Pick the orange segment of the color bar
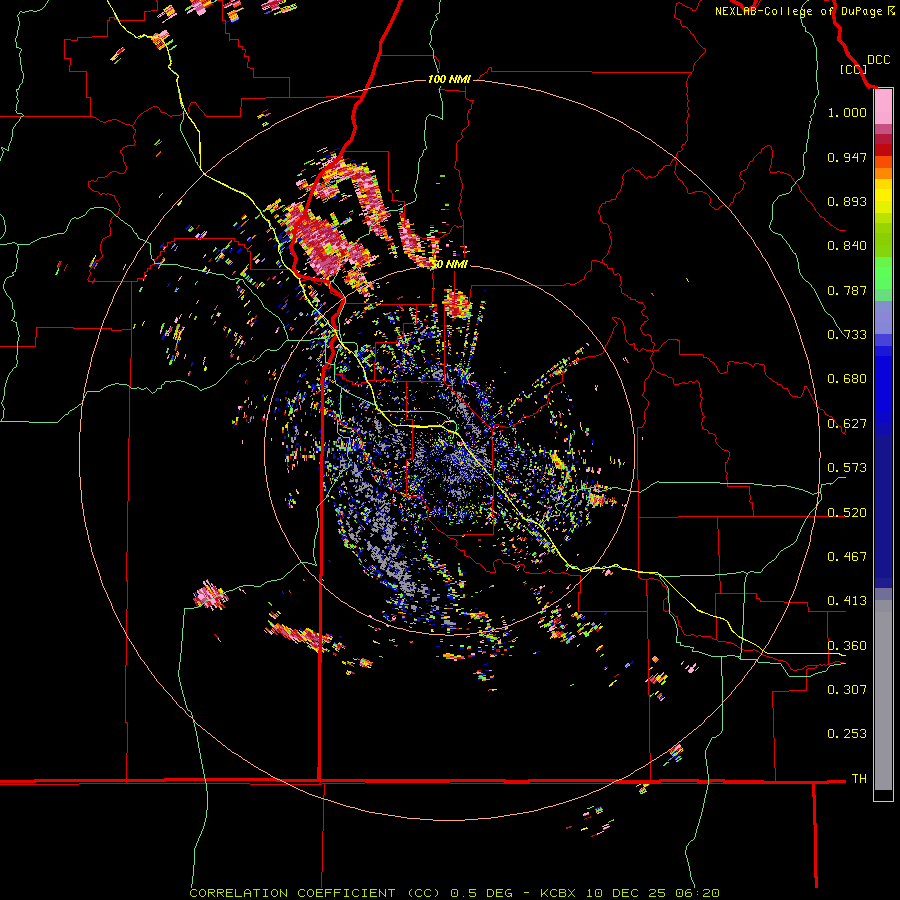Screen dimensions: 900x900 pos(883,173)
